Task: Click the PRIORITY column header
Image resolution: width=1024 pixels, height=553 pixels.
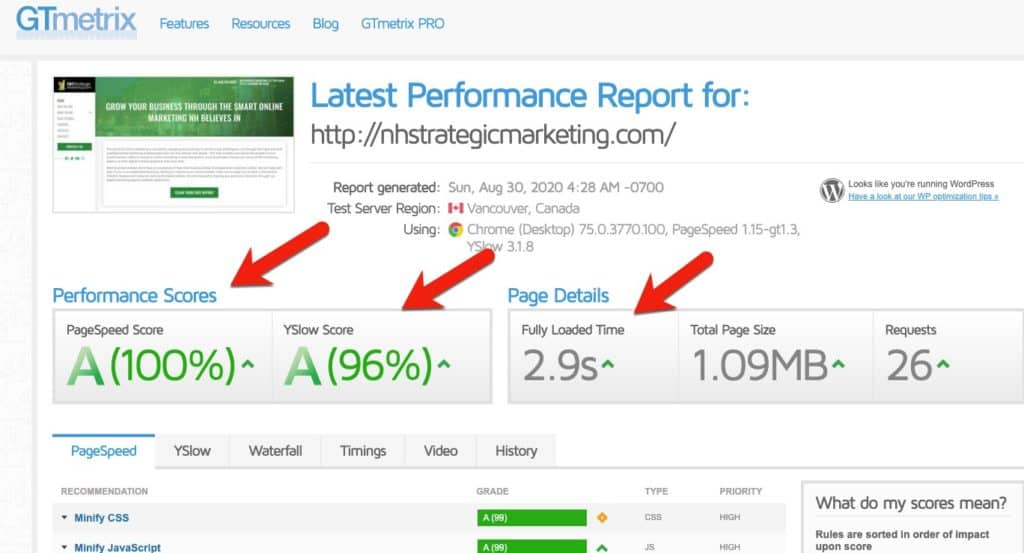Action: 741,491
